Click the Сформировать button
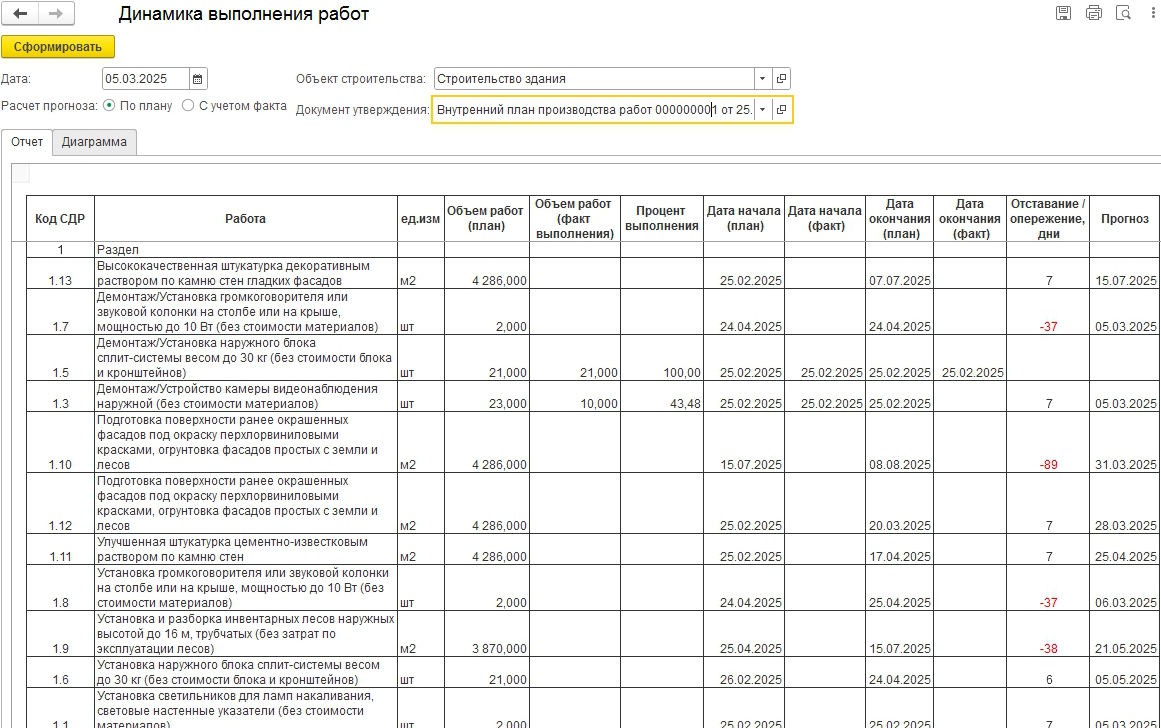The image size is (1161, 728). tap(58, 47)
